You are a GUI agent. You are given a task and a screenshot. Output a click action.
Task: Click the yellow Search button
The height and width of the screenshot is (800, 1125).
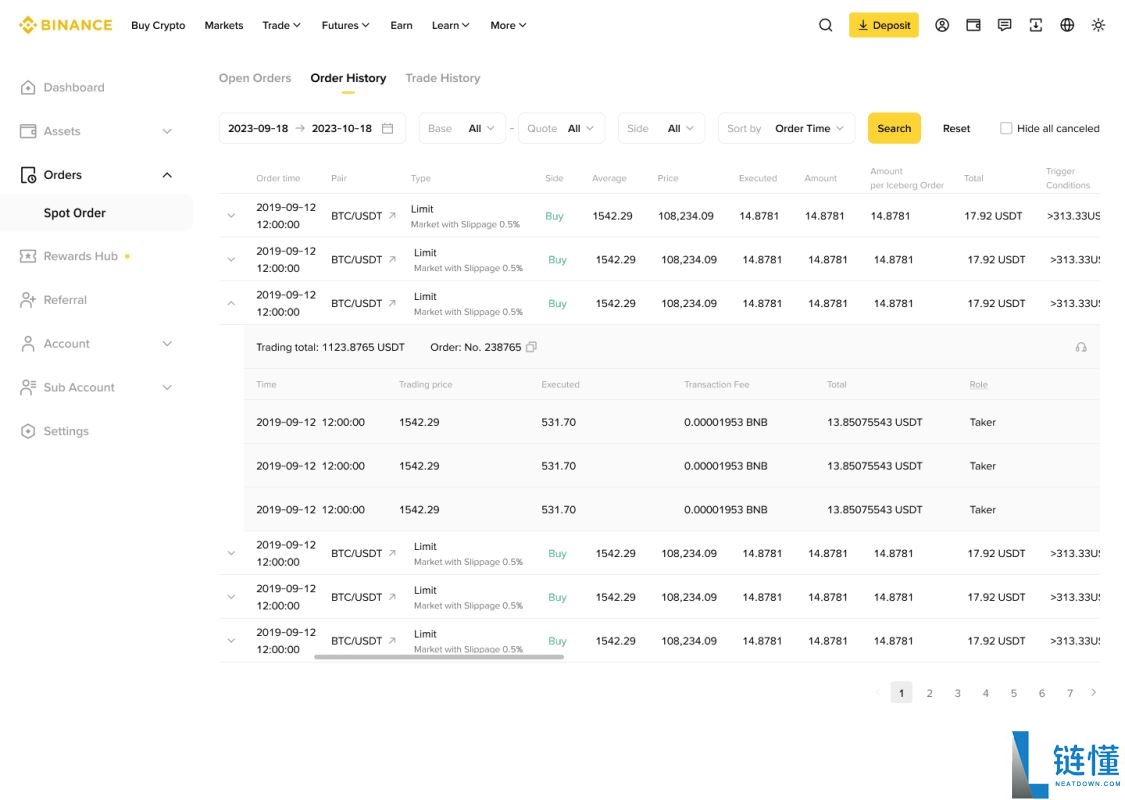[894, 128]
